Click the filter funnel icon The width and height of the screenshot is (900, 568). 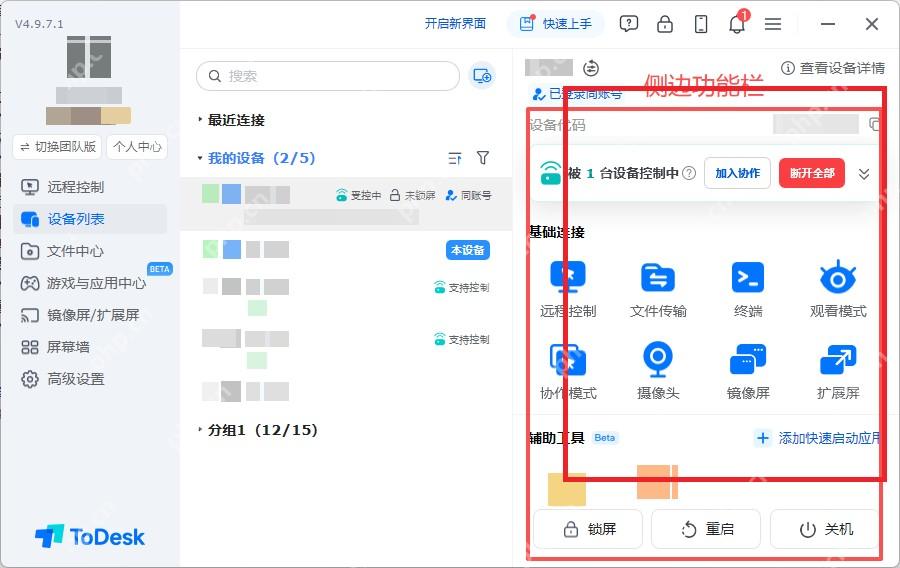483,158
